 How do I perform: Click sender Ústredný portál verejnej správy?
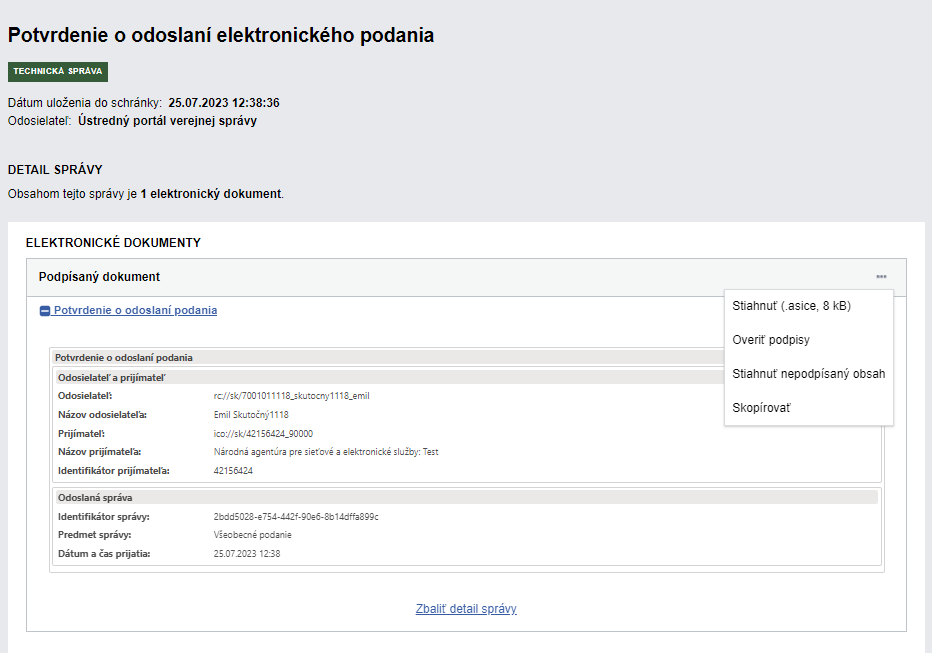(x=167, y=121)
